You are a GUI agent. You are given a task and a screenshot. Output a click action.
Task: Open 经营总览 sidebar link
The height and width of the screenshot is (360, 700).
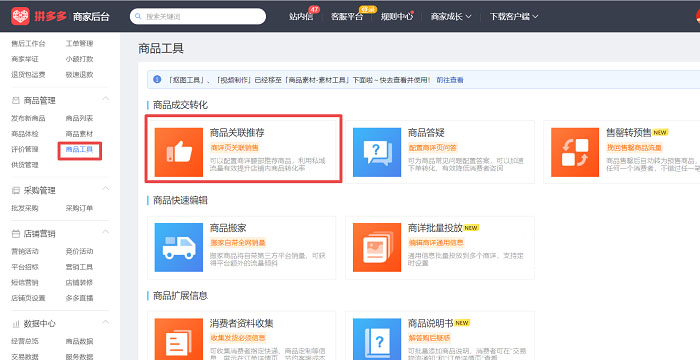coord(25,341)
